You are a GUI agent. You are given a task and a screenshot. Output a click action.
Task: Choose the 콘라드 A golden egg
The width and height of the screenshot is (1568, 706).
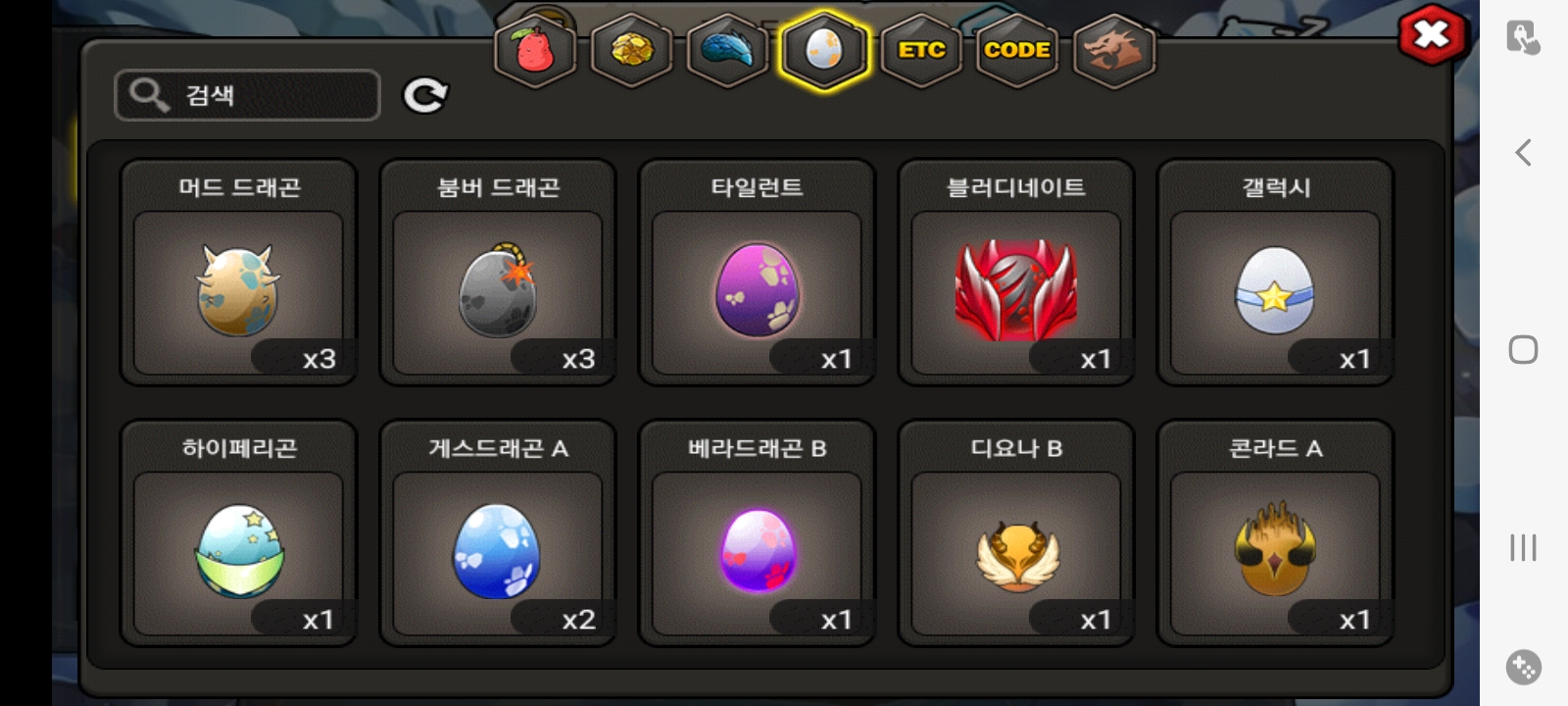(x=1275, y=533)
